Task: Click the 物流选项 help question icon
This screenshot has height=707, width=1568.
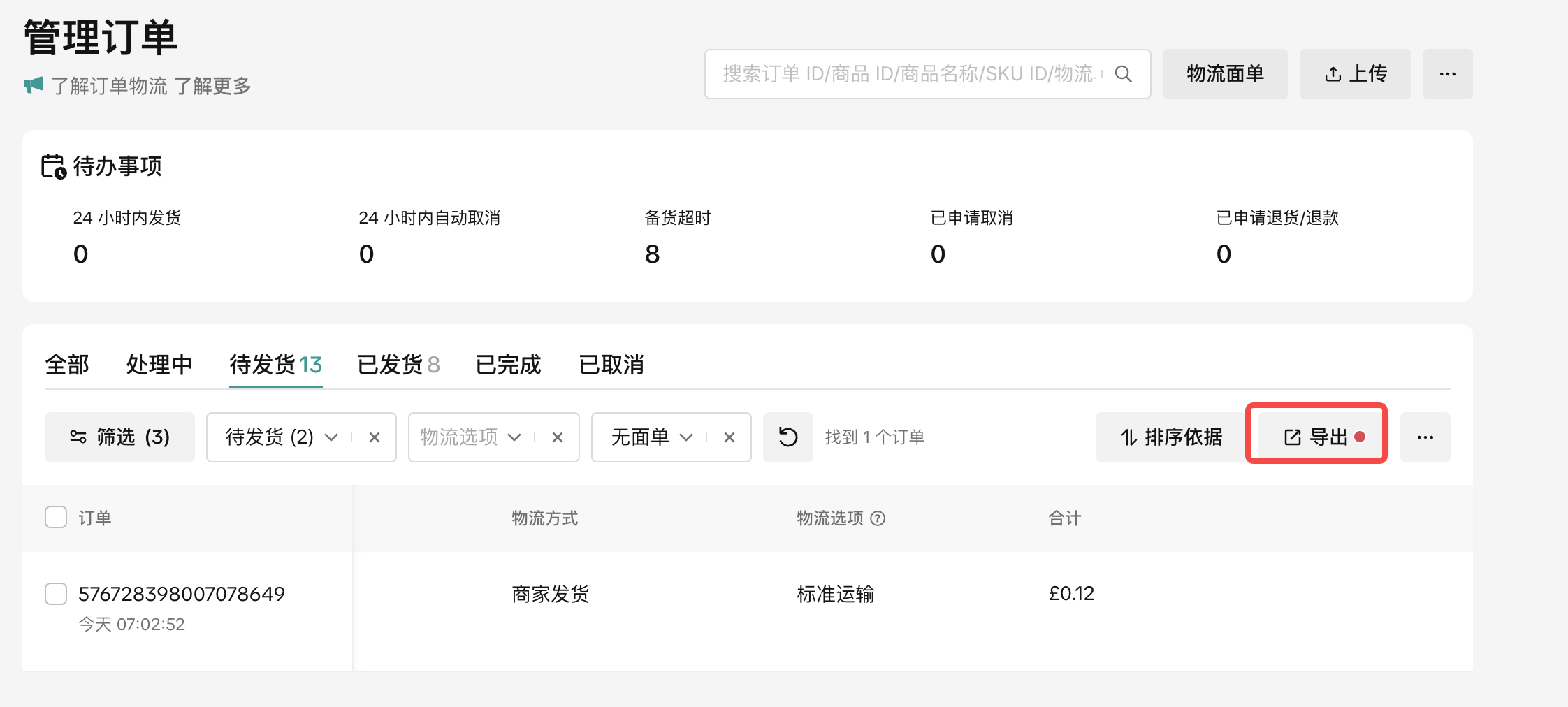Action: (878, 518)
